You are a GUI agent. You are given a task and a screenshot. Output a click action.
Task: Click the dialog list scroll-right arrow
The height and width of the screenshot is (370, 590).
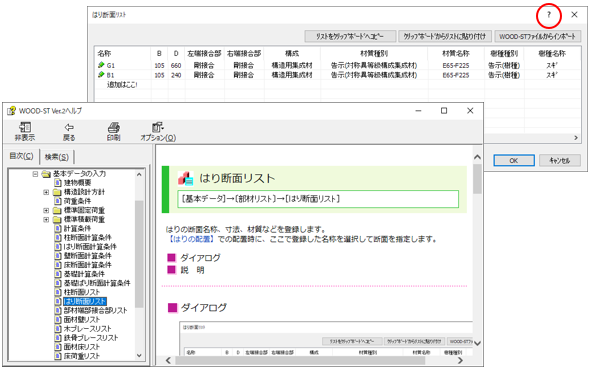[x=576, y=138]
